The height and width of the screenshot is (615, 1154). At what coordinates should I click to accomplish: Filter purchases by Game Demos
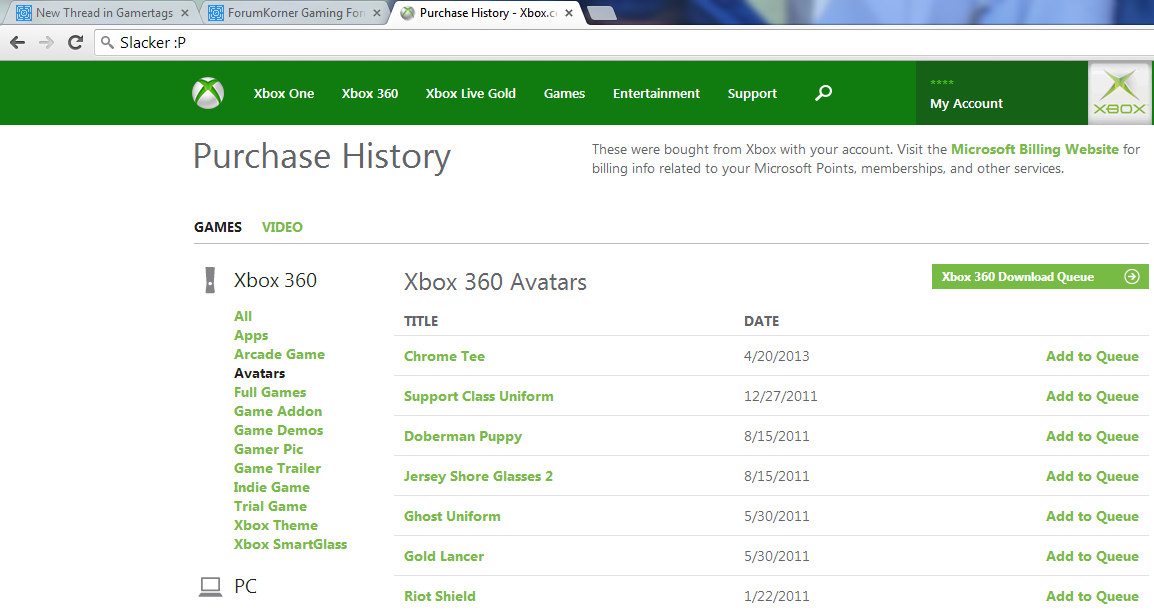[x=278, y=430]
